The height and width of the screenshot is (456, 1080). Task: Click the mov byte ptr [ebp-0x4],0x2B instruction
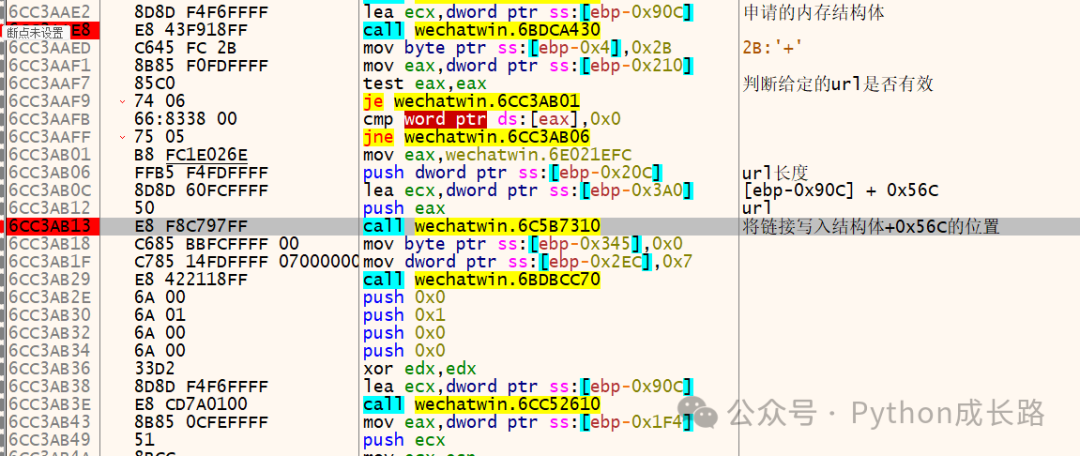pyautogui.click(x=517, y=48)
